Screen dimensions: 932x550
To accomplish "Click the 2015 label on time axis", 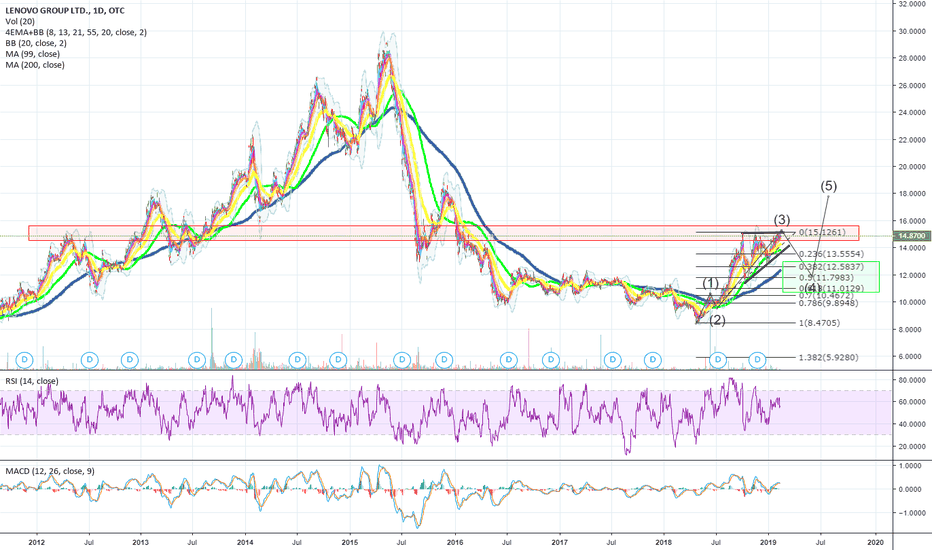I will point(350,542).
